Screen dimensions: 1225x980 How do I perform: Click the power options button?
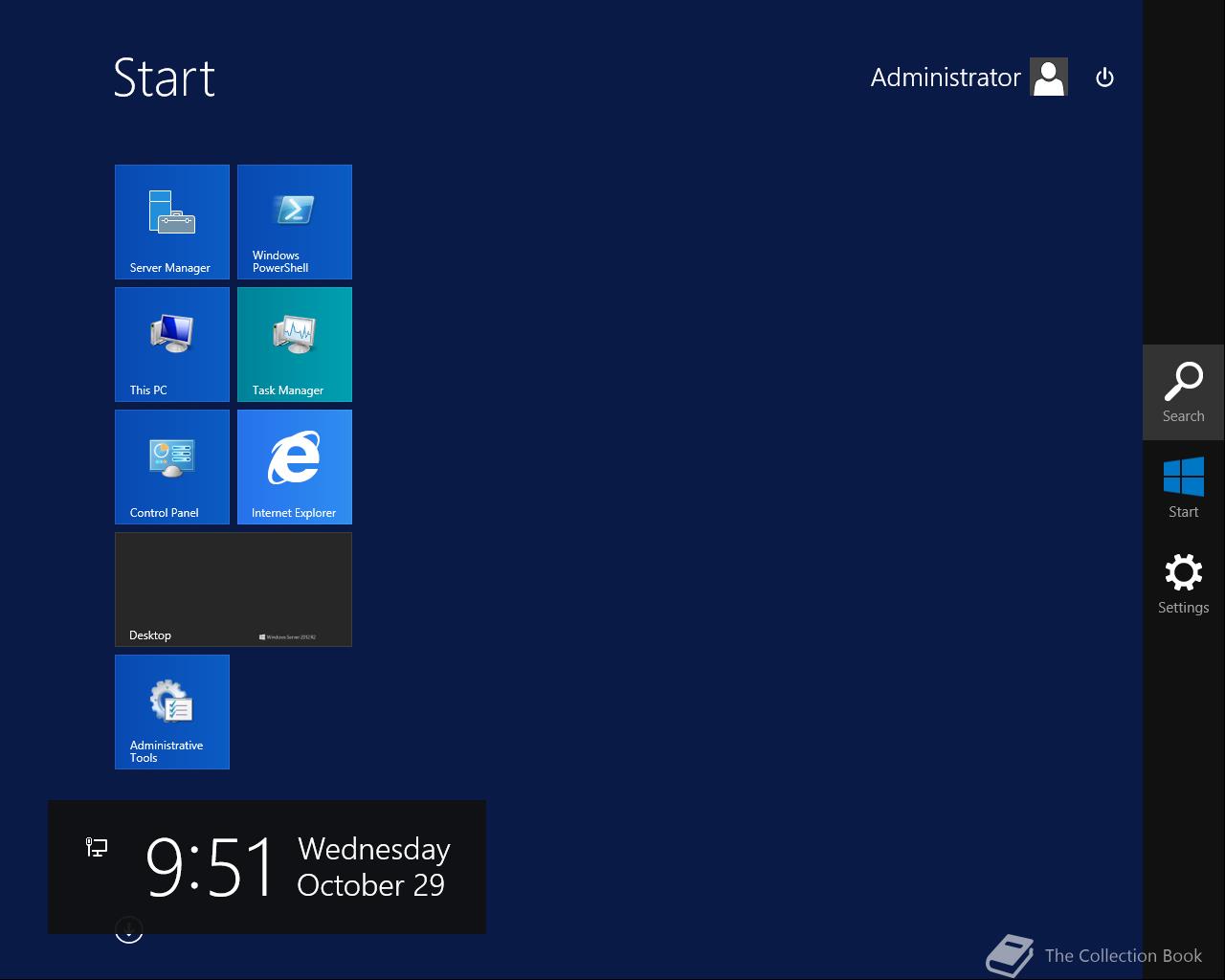pyautogui.click(x=1104, y=78)
